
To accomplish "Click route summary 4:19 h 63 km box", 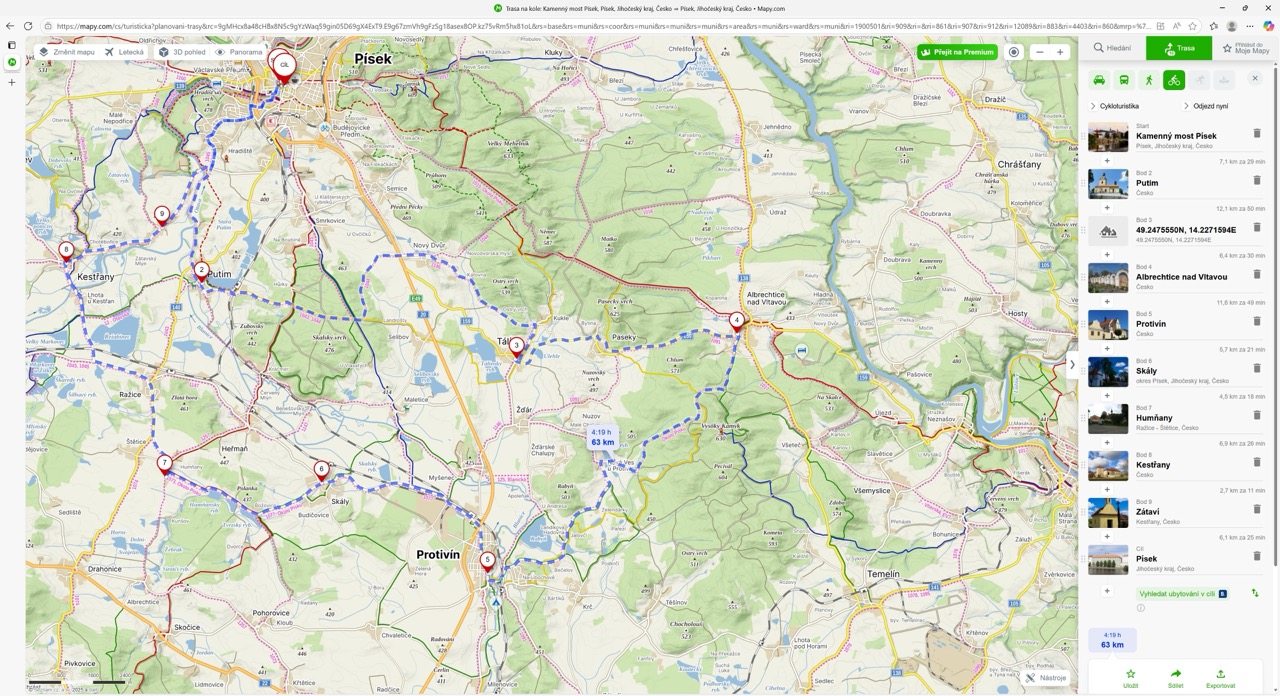I will pyautogui.click(x=1112, y=640).
